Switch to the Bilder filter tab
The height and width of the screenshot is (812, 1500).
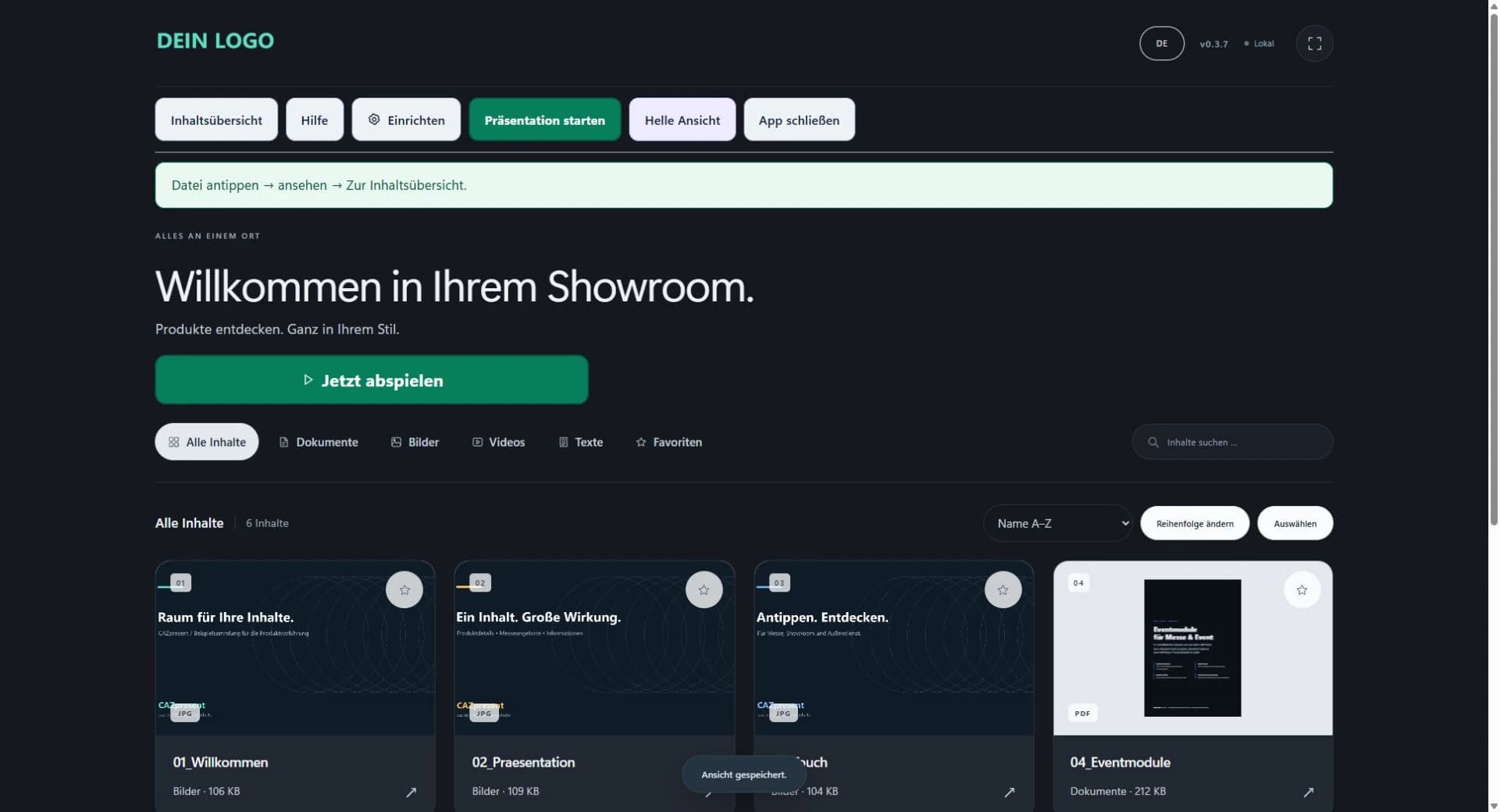click(415, 442)
